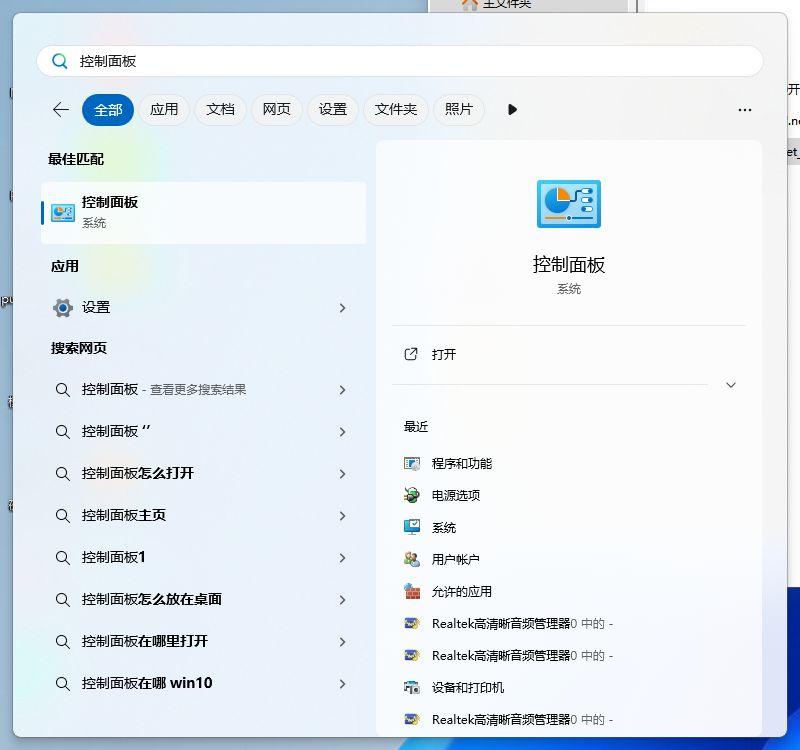Click search icon beside 控制面板怎么放在桌面
800x750 pixels.
(x=62, y=599)
